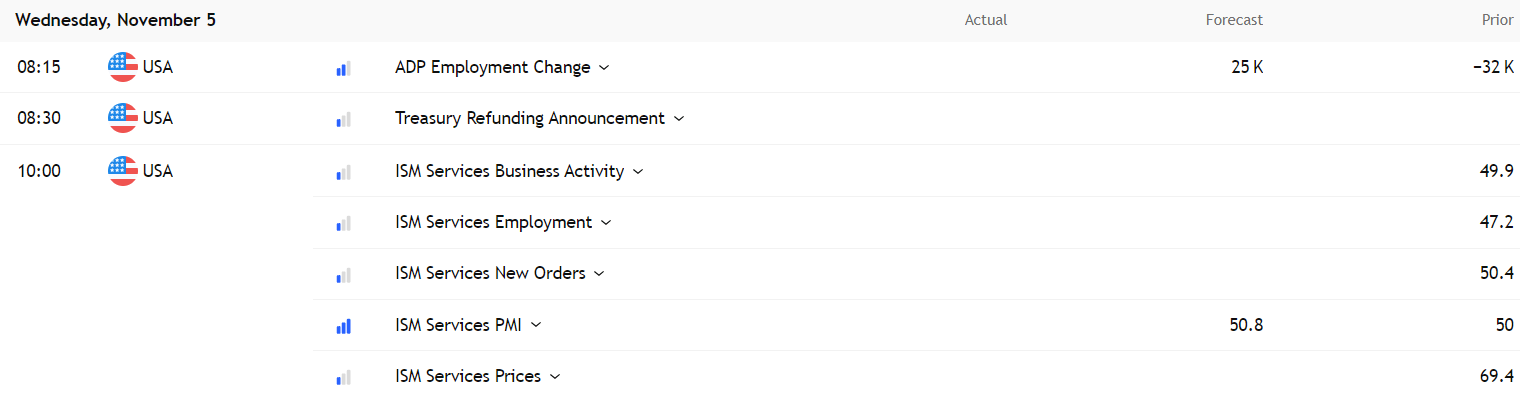Open the ISM Services Employment event
1520x401 pixels.
493,222
